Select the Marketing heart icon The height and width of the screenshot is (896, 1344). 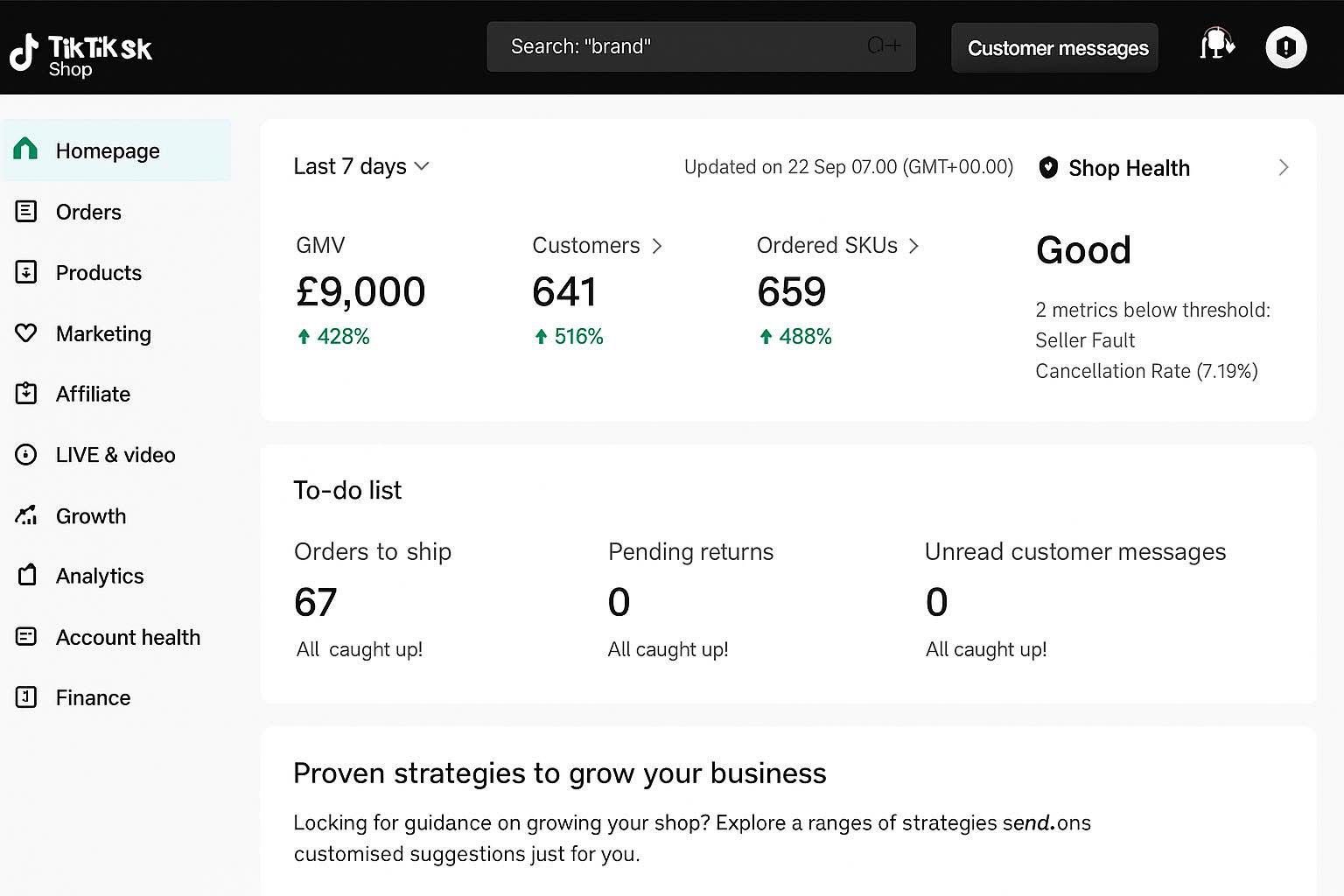(x=26, y=333)
